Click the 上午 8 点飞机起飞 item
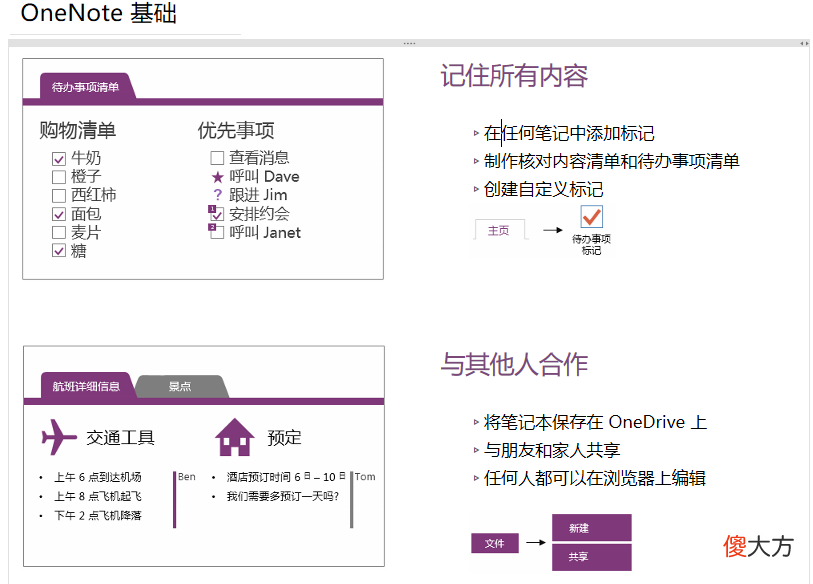The width and height of the screenshot is (813, 584). (x=97, y=496)
